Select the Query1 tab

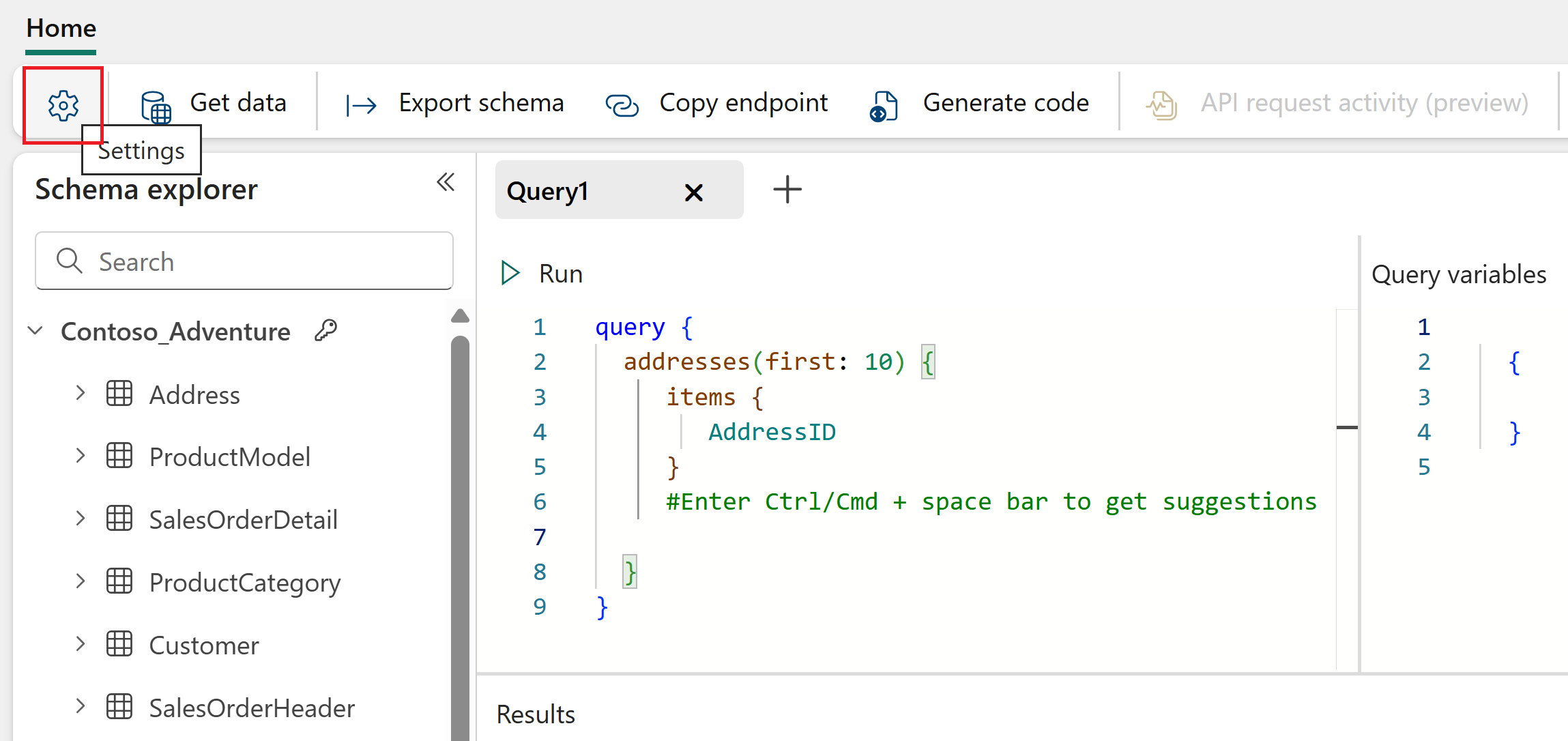pyautogui.click(x=548, y=191)
